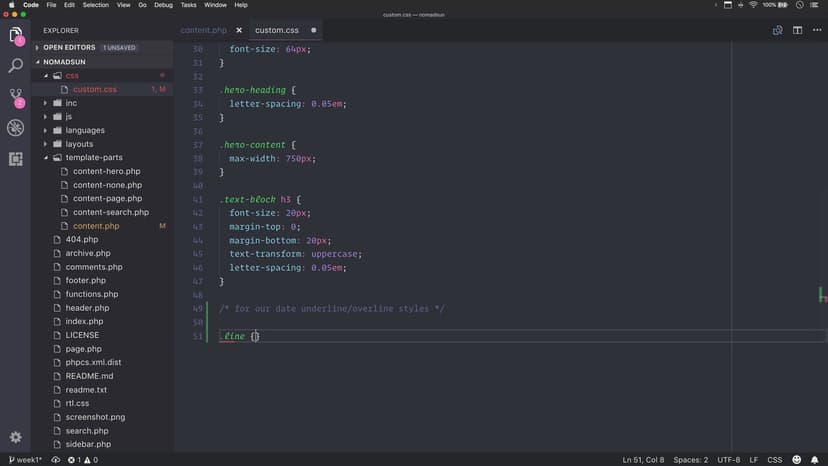Click the Spaces: 2 indentation setting
Viewport: 828px width, 466px height.
click(x=690, y=460)
